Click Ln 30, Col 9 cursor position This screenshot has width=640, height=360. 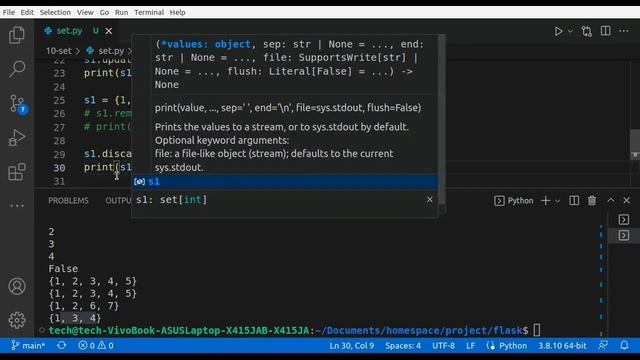coord(352,346)
